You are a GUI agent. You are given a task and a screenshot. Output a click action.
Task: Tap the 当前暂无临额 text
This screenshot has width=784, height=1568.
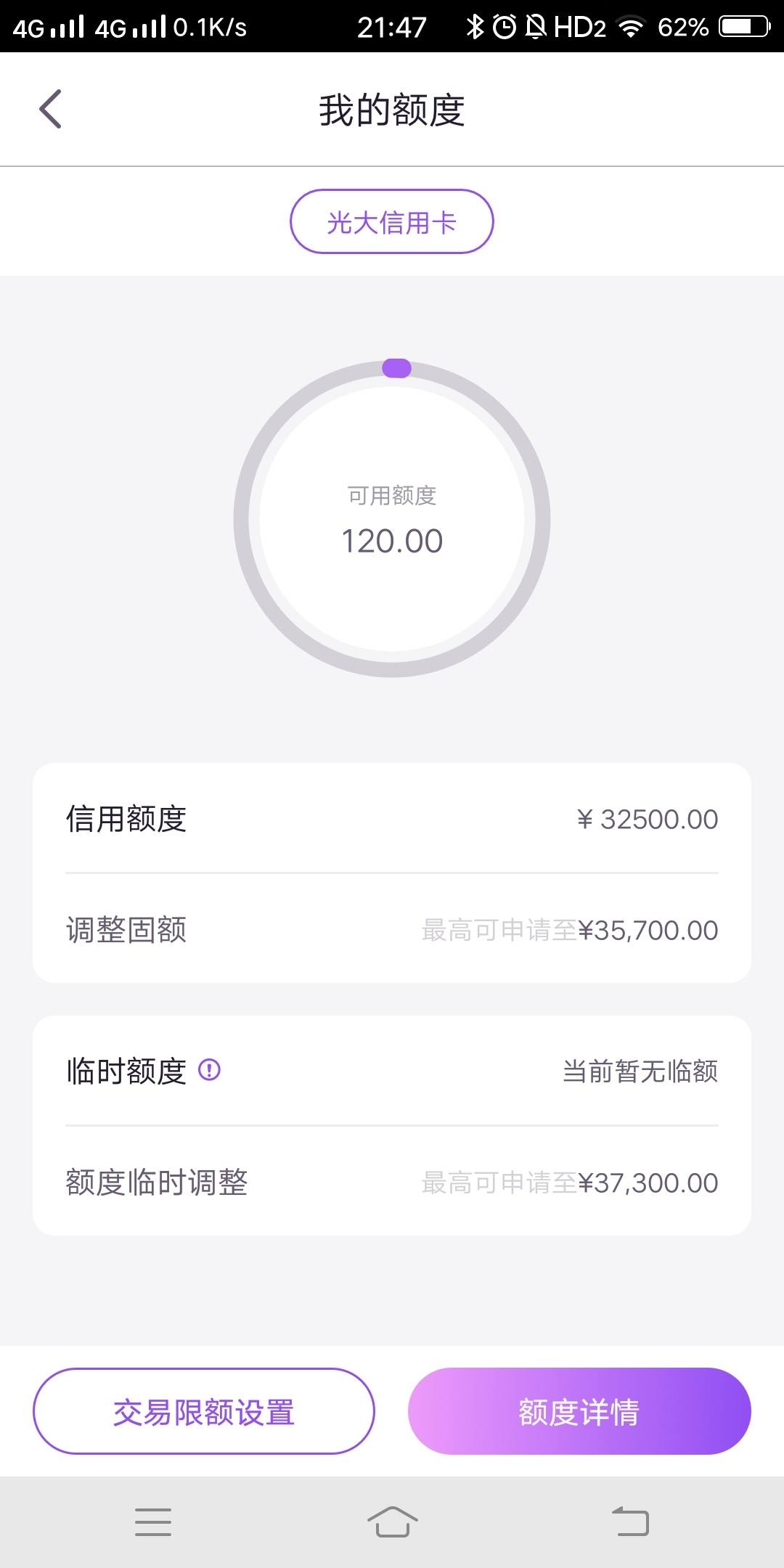[x=640, y=1071]
